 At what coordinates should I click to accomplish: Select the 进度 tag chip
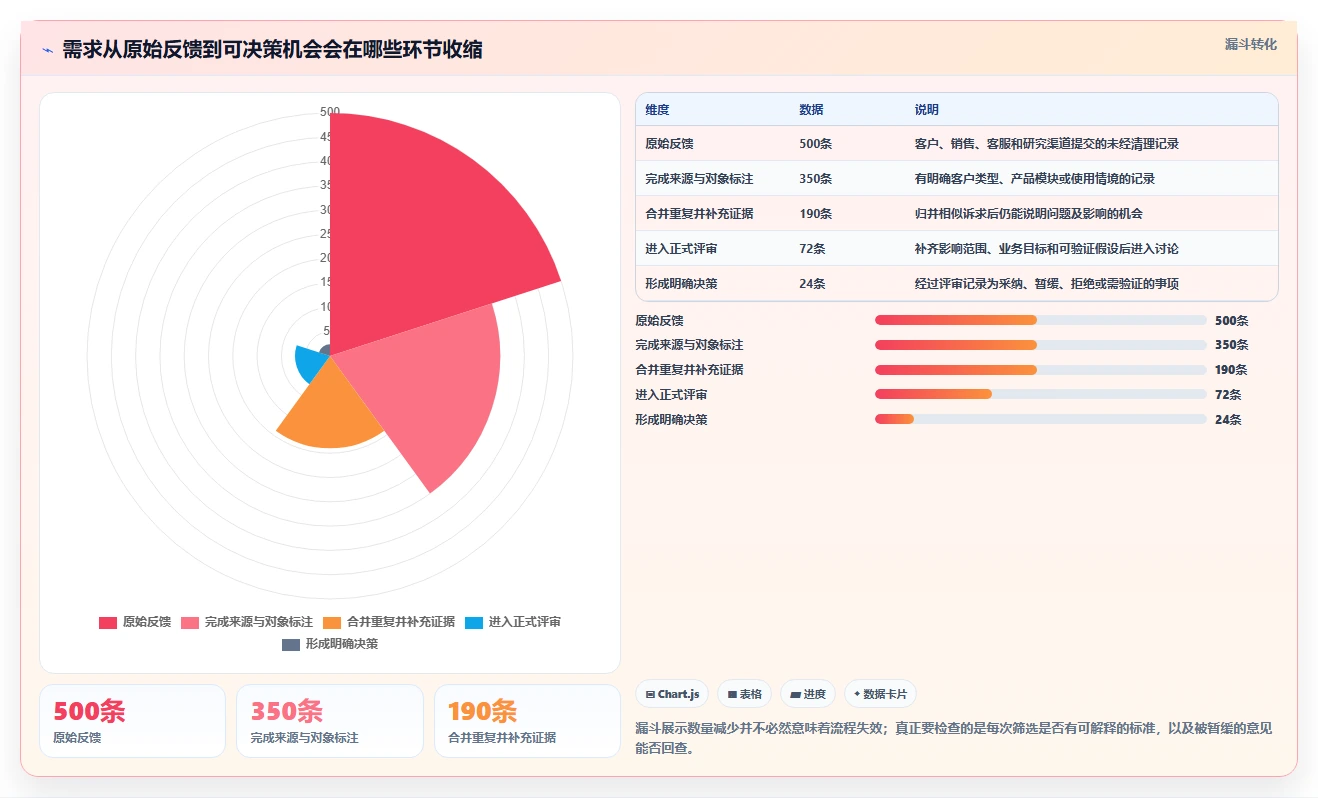[x=808, y=694]
